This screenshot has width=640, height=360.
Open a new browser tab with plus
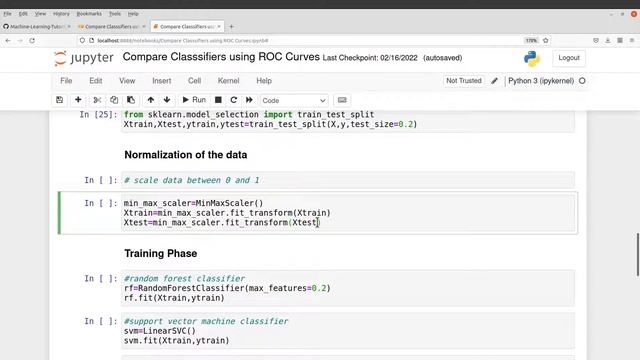(x=231, y=27)
